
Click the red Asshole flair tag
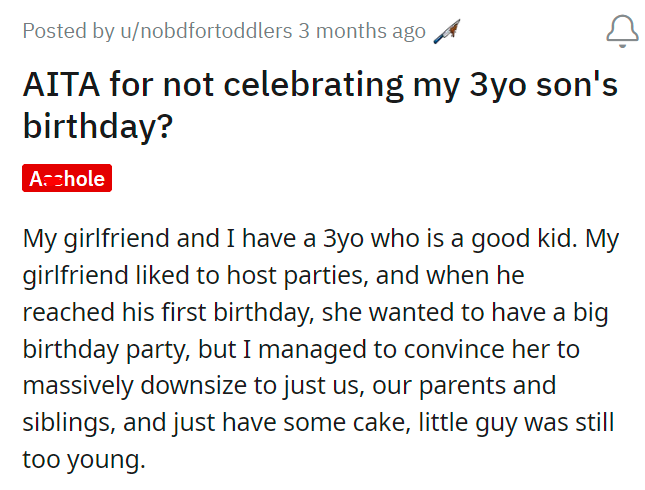[67, 178]
